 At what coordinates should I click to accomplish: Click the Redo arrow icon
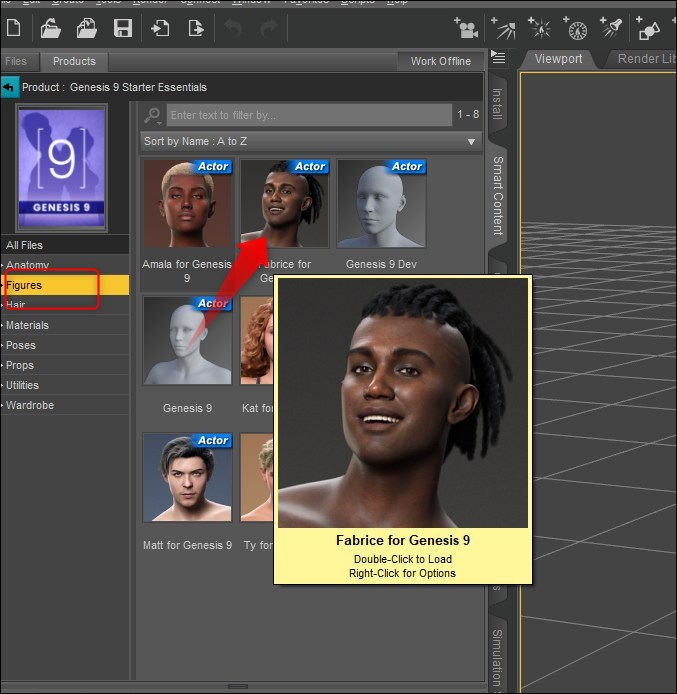click(x=269, y=28)
